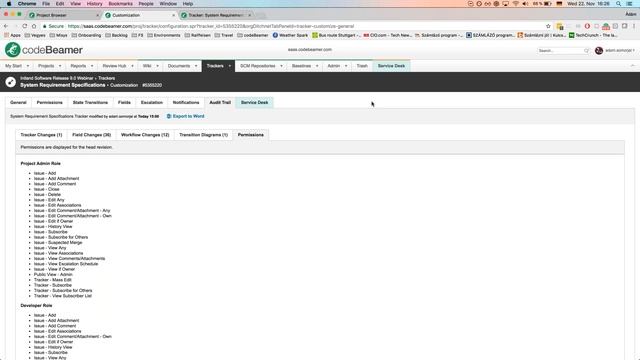This screenshot has width=640, height=360.
Task: Open the Weather Spark bookmark
Action: click(290, 36)
